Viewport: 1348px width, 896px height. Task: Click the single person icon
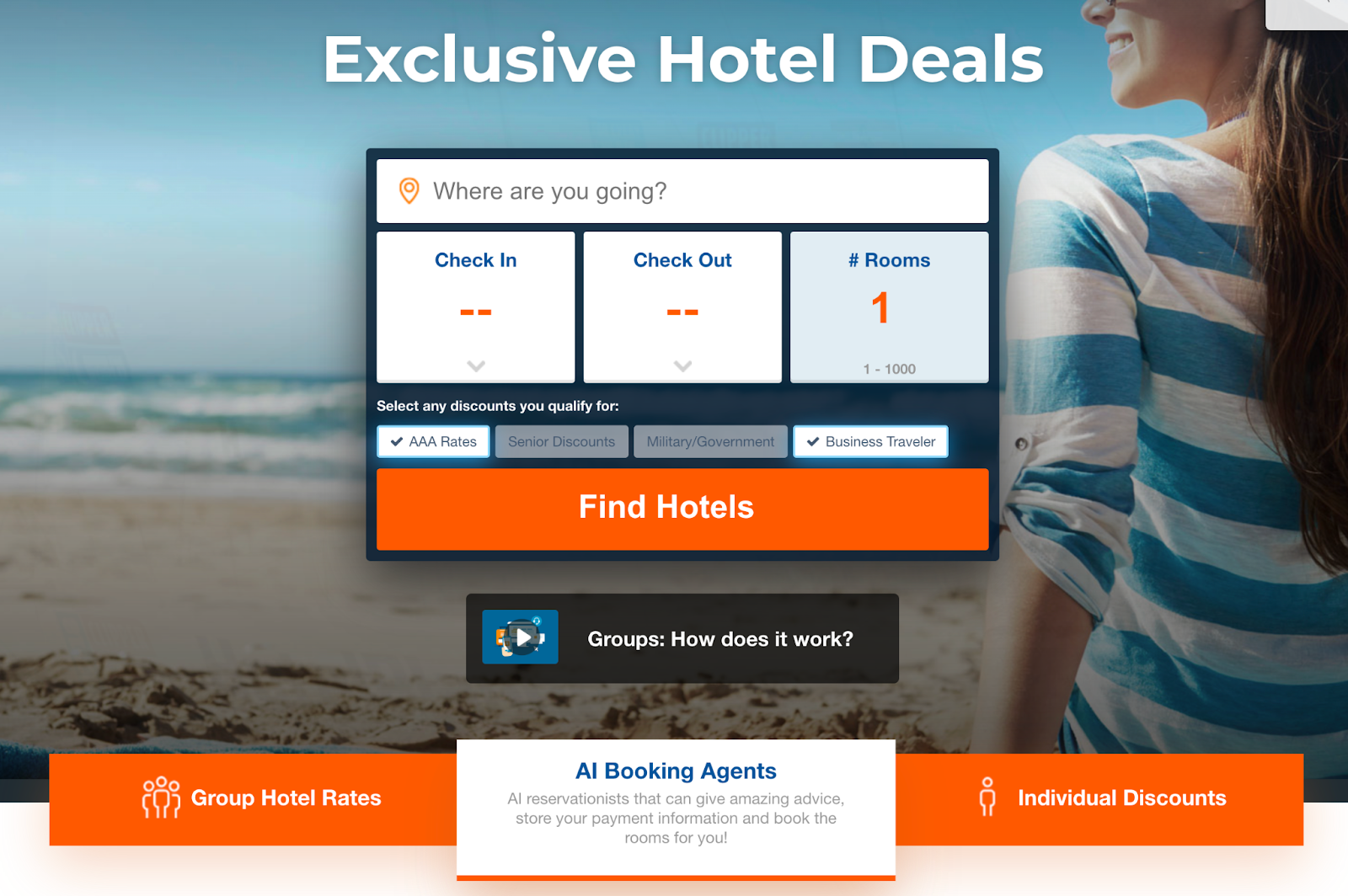[987, 797]
